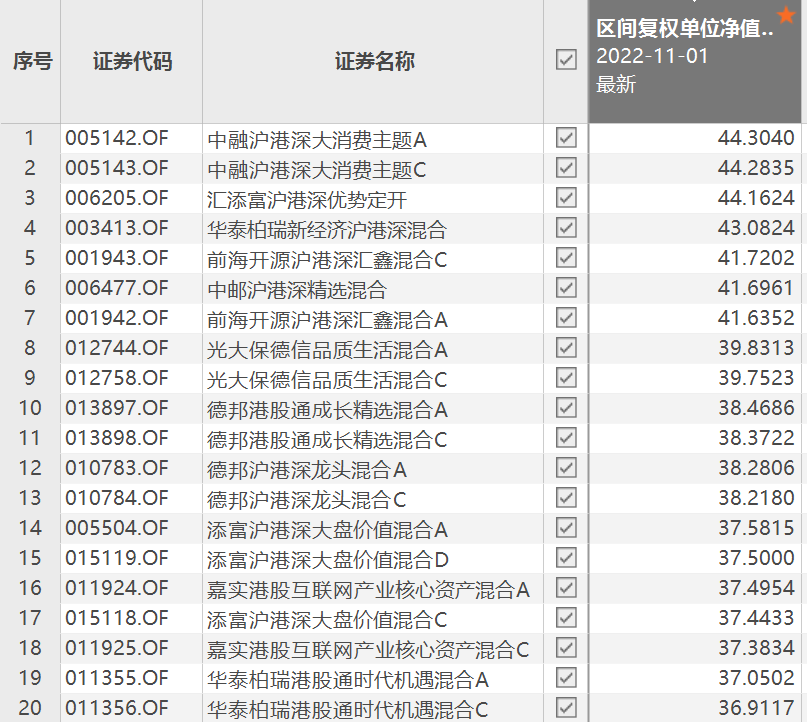Viewport: 807px width, 722px height.
Task: Open fund name 德邦沪港深龙头混合C
Action: (307, 499)
